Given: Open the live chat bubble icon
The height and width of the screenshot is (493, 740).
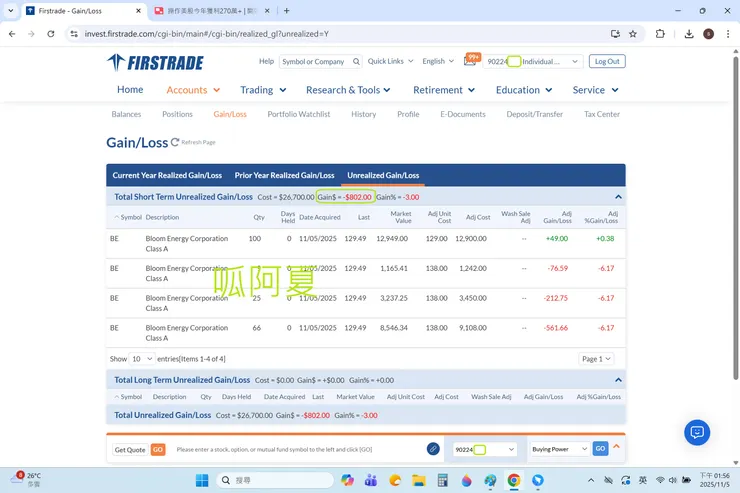Looking at the screenshot, I should 697,432.
